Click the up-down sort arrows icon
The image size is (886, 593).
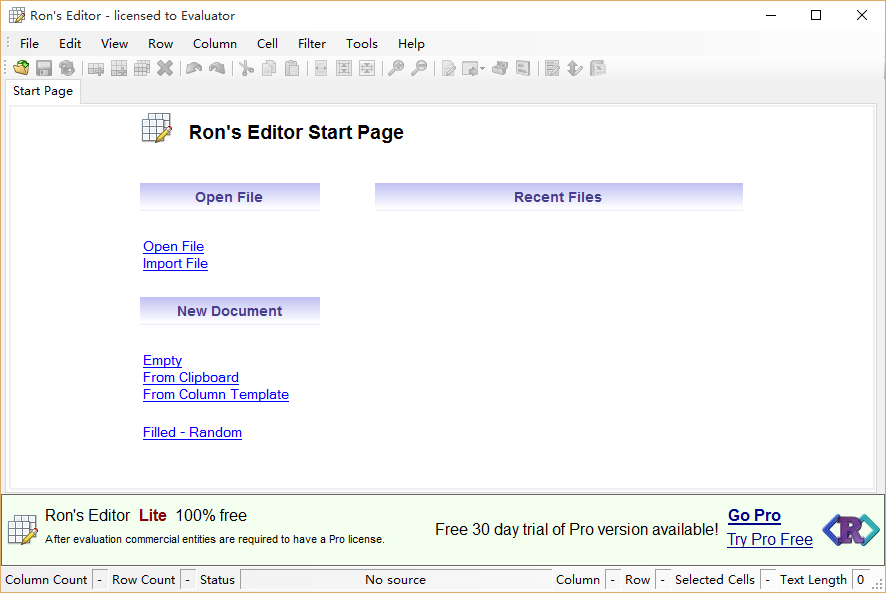pos(575,68)
